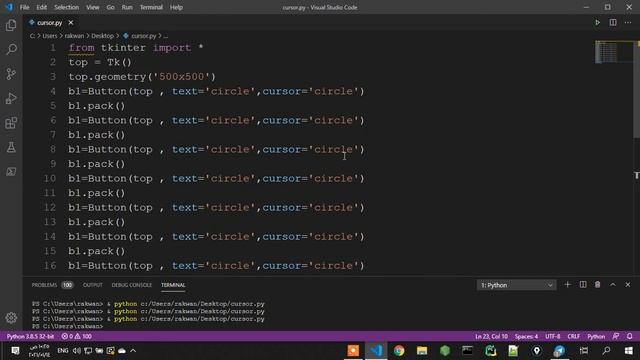Open Windows action center notification icon
The height and width of the screenshot is (360, 640).
pos(15,351)
